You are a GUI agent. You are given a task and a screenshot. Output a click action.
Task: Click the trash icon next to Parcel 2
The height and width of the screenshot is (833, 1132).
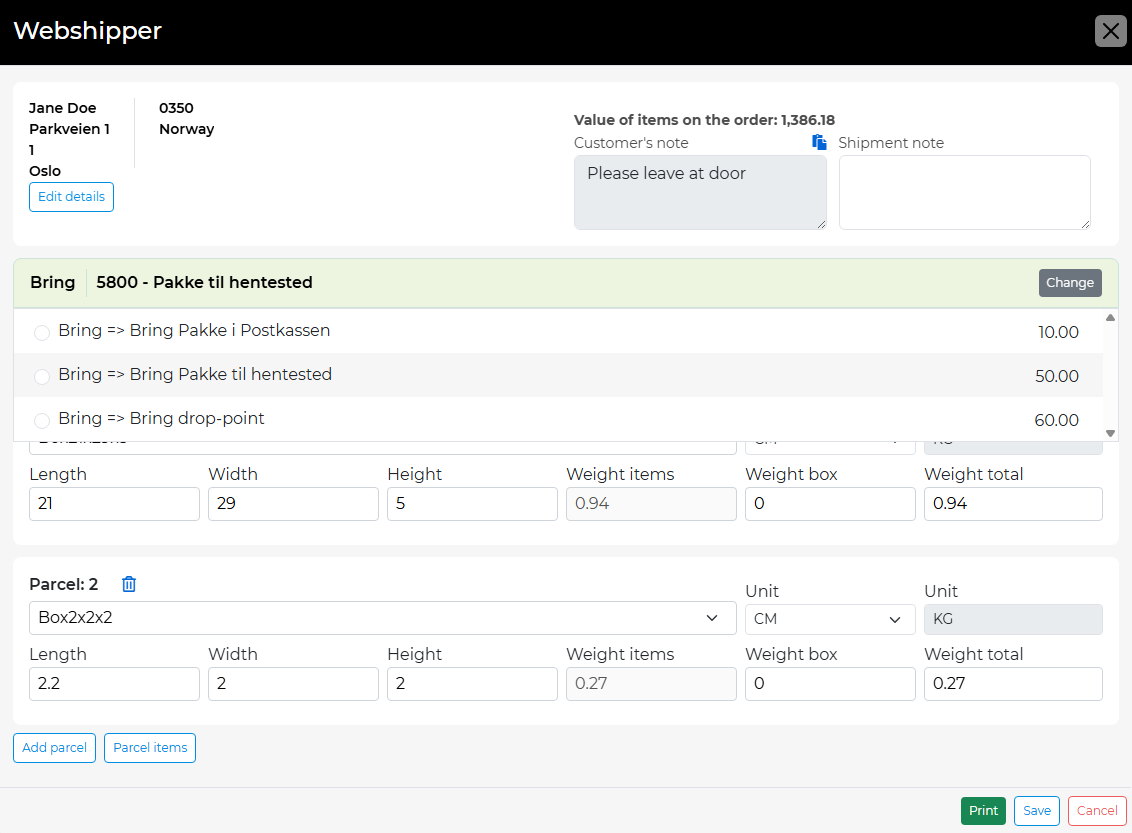(x=128, y=585)
